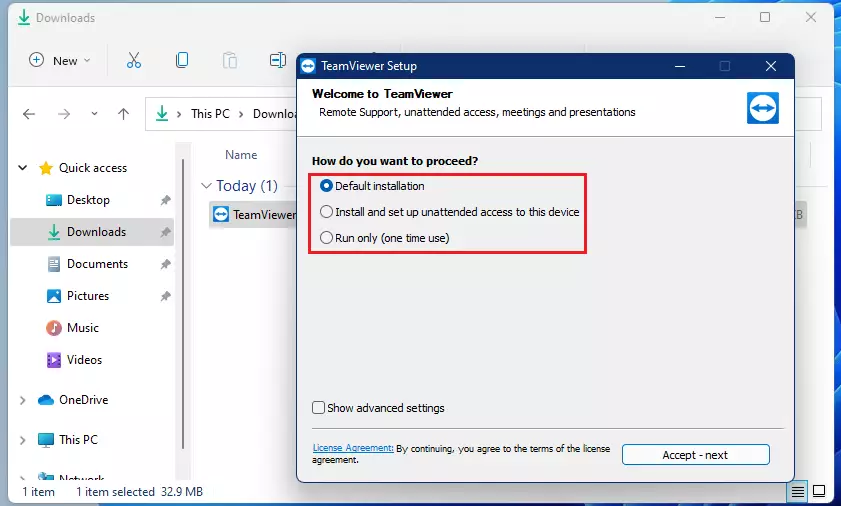This screenshot has width=841, height=506.
Task: Click the TeamViewer icon in setup title bar
Action: click(308, 66)
